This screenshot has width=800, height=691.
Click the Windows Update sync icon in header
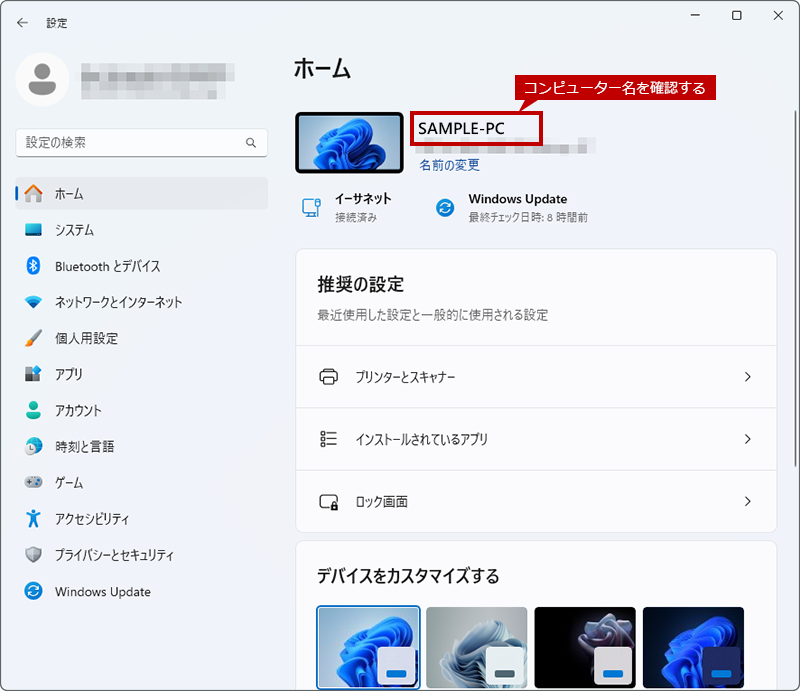click(x=445, y=208)
